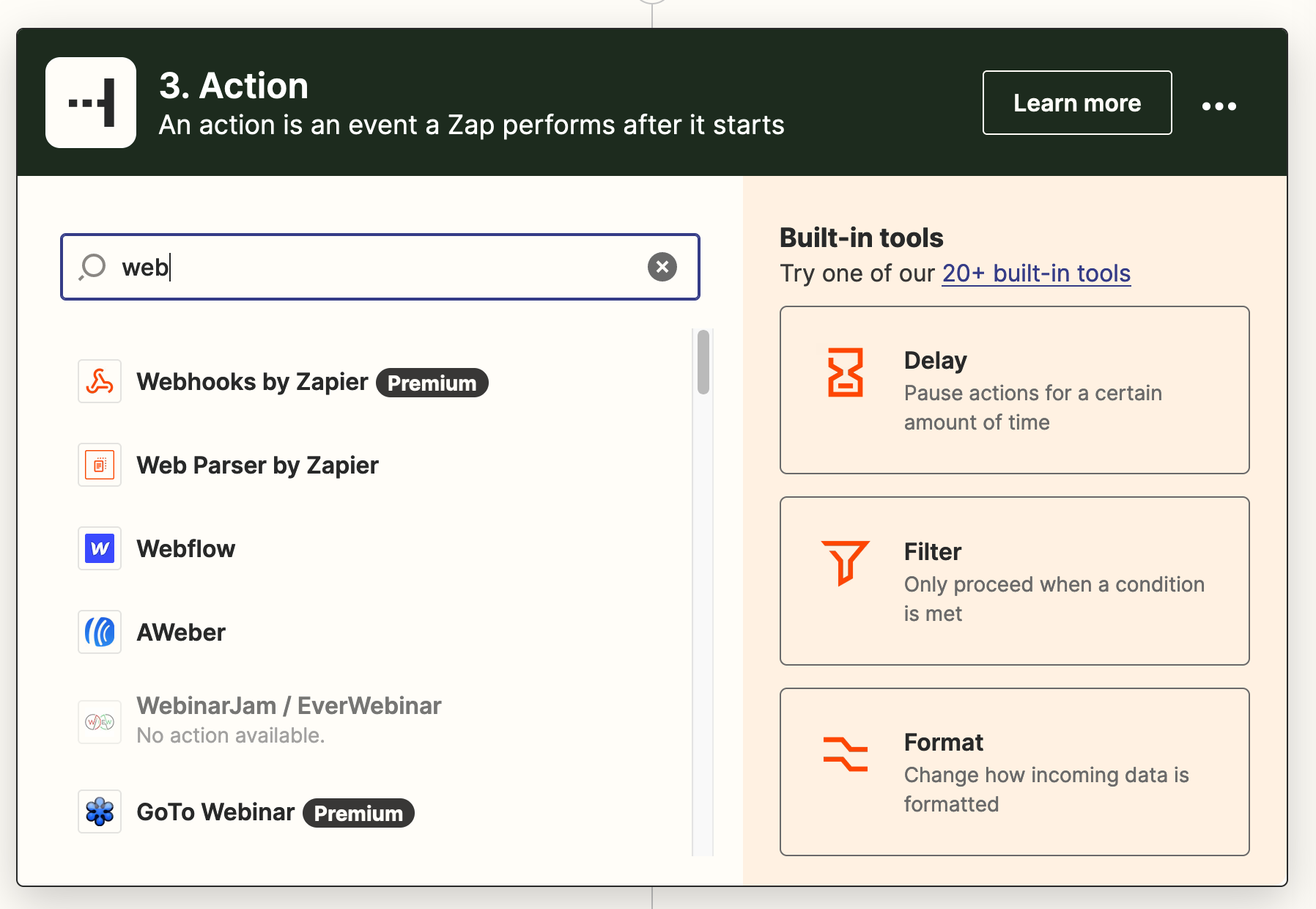1316x909 pixels.
Task: Choose Web Parser by Zapier result
Action: (x=257, y=465)
